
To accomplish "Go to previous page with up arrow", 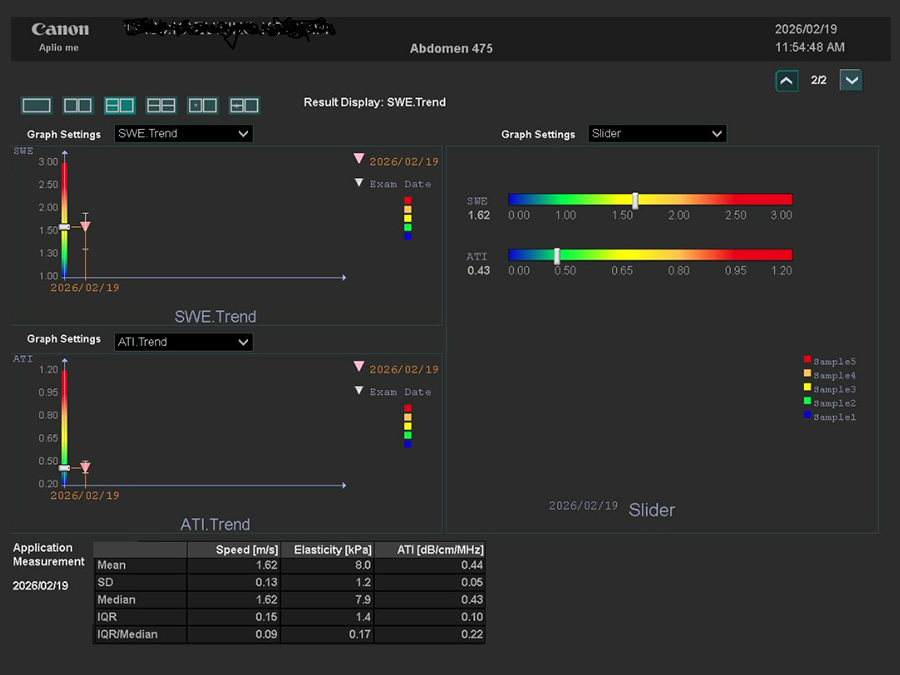I will click(x=787, y=81).
